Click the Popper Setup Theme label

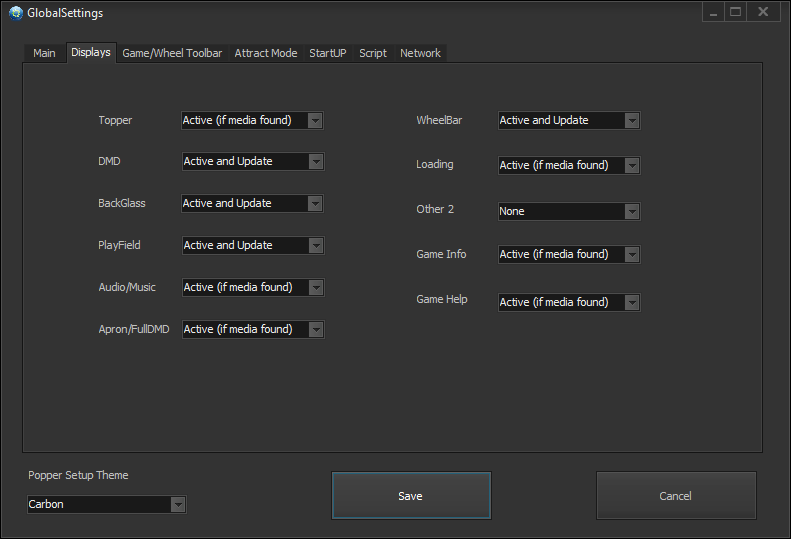click(x=78, y=475)
